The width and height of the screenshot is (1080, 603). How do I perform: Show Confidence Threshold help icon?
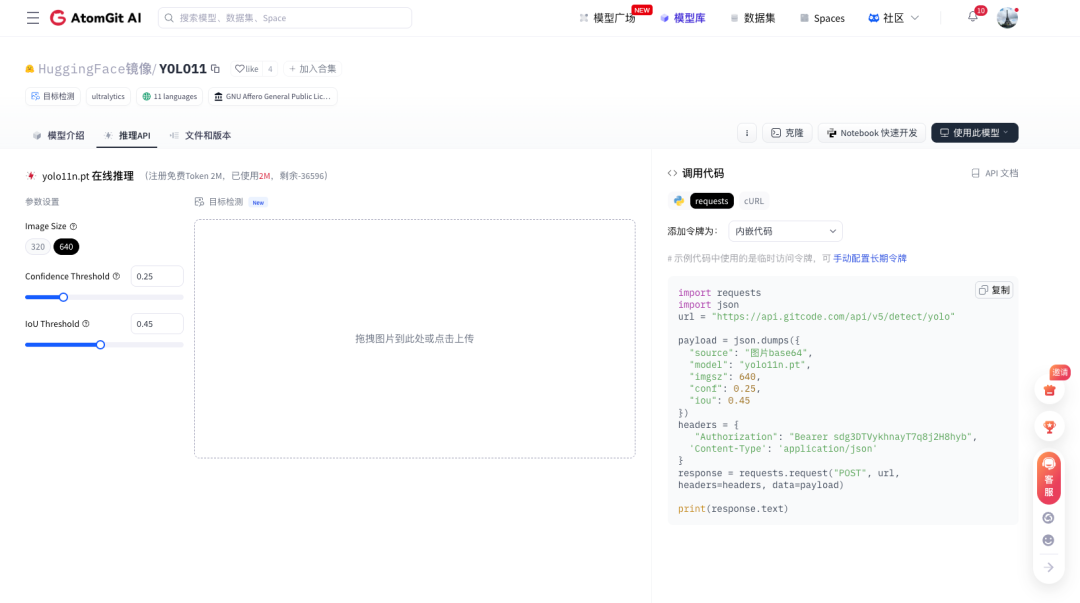116,276
